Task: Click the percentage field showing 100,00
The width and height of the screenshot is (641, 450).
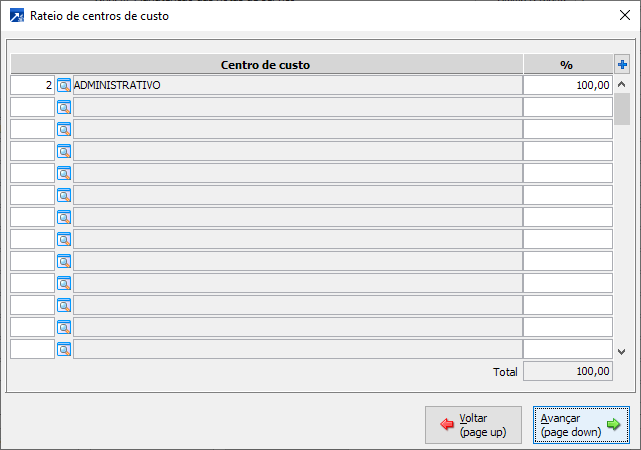Action: pyautogui.click(x=567, y=86)
